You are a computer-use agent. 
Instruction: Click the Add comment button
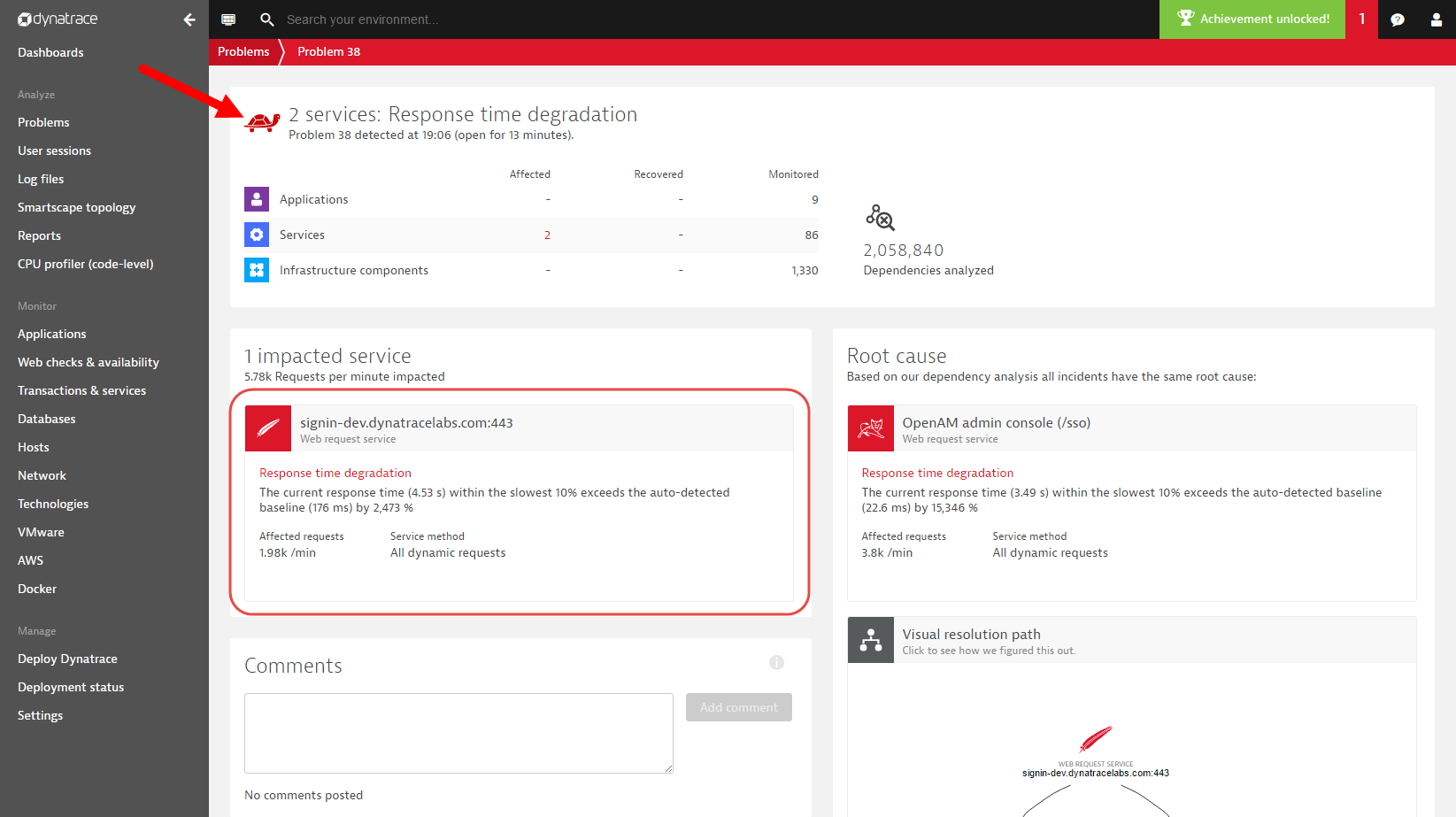pos(739,707)
